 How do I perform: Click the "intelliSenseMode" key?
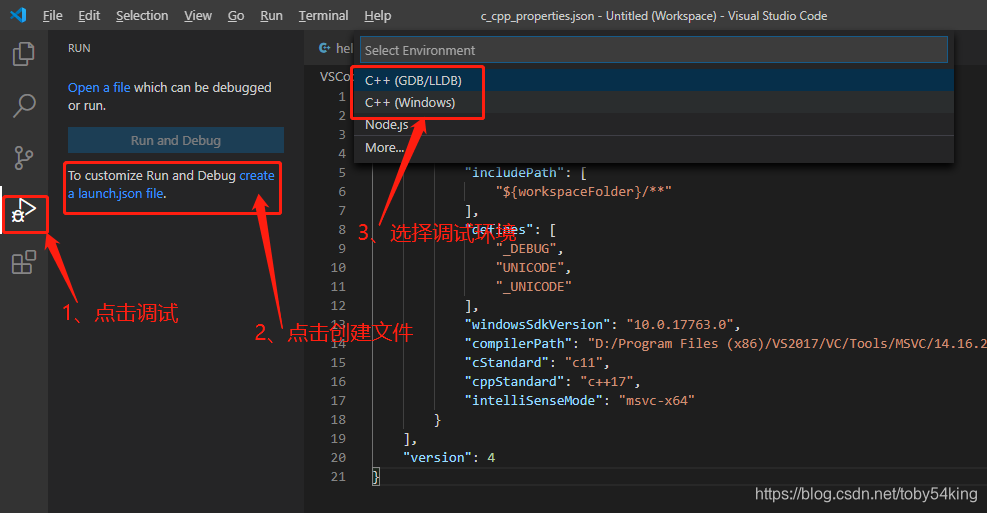[533, 400]
